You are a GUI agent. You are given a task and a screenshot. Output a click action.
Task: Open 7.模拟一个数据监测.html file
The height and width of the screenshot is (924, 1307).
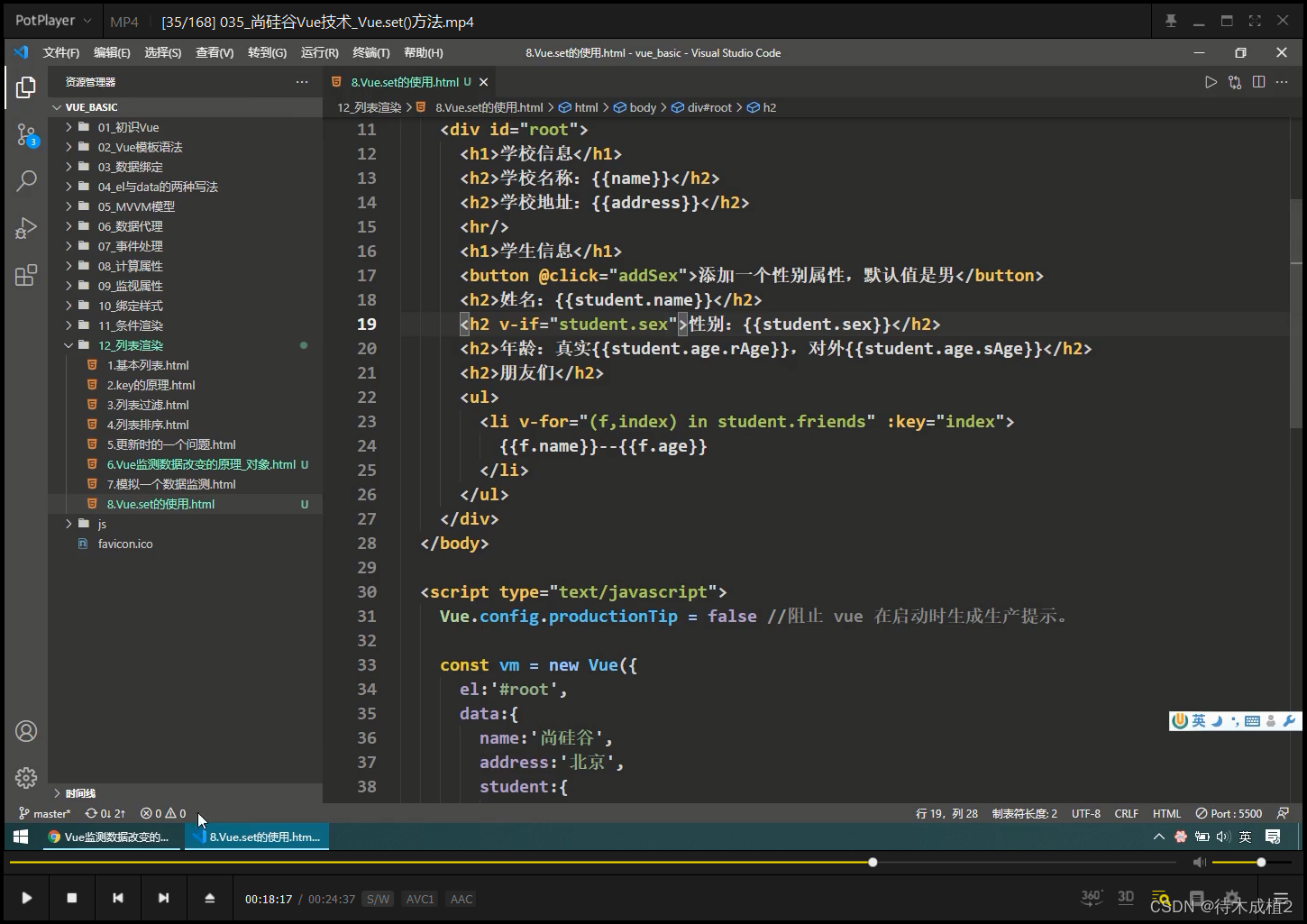point(171,484)
